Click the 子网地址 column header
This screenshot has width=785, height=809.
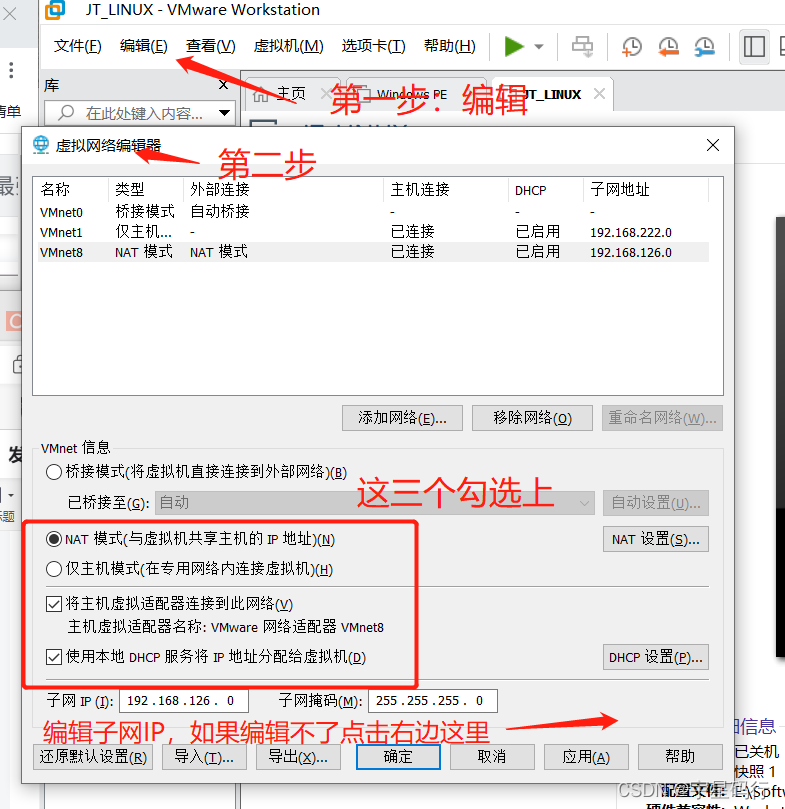646,189
